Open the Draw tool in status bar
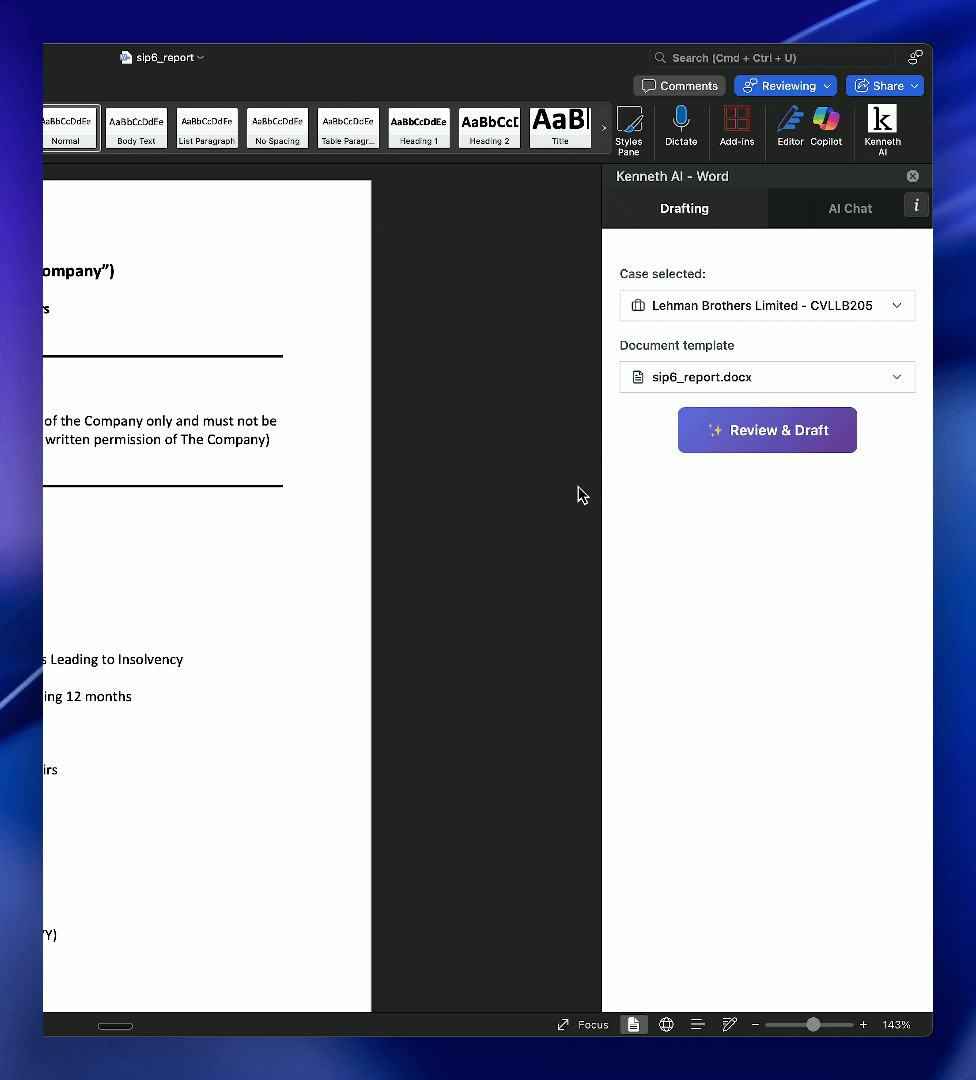The image size is (976, 1080). [x=729, y=1024]
